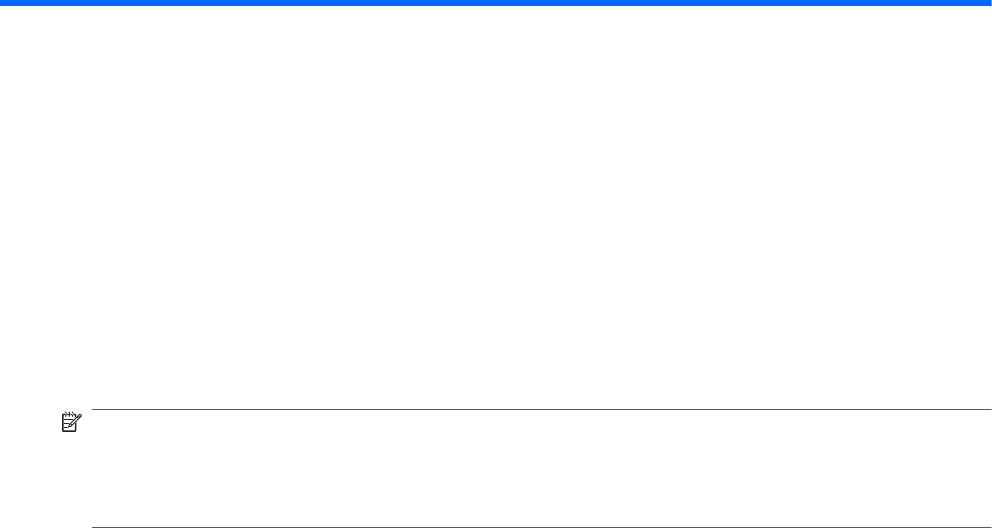Click the notepad and pencil note icon
This screenshot has width=992, height=528.
pyautogui.click(x=71, y=422)
